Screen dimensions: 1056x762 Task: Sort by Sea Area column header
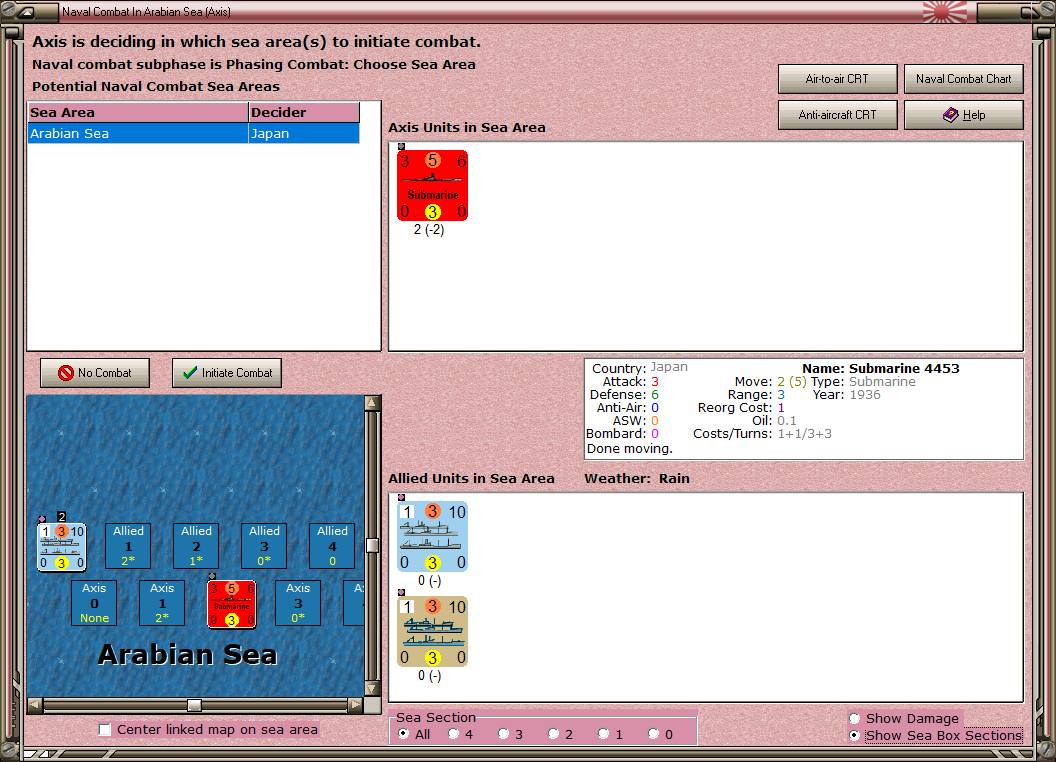[x=138, y=113]
